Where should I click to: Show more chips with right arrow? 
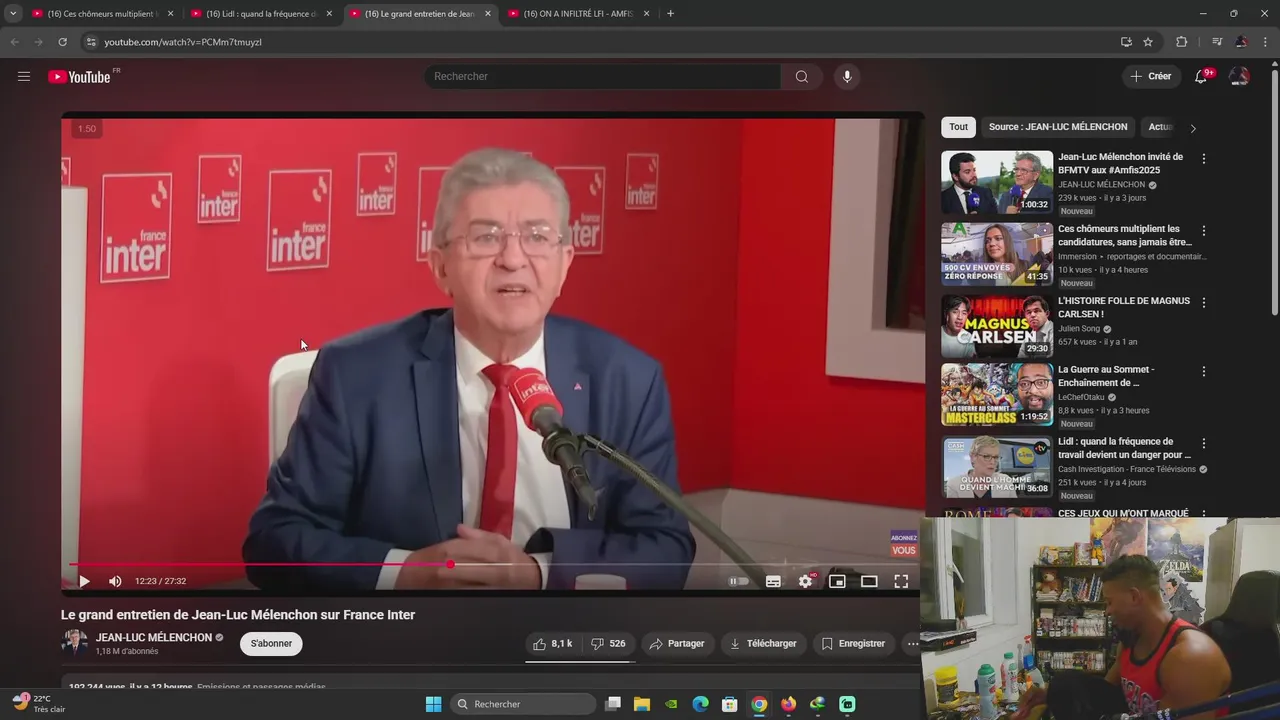1192,128
